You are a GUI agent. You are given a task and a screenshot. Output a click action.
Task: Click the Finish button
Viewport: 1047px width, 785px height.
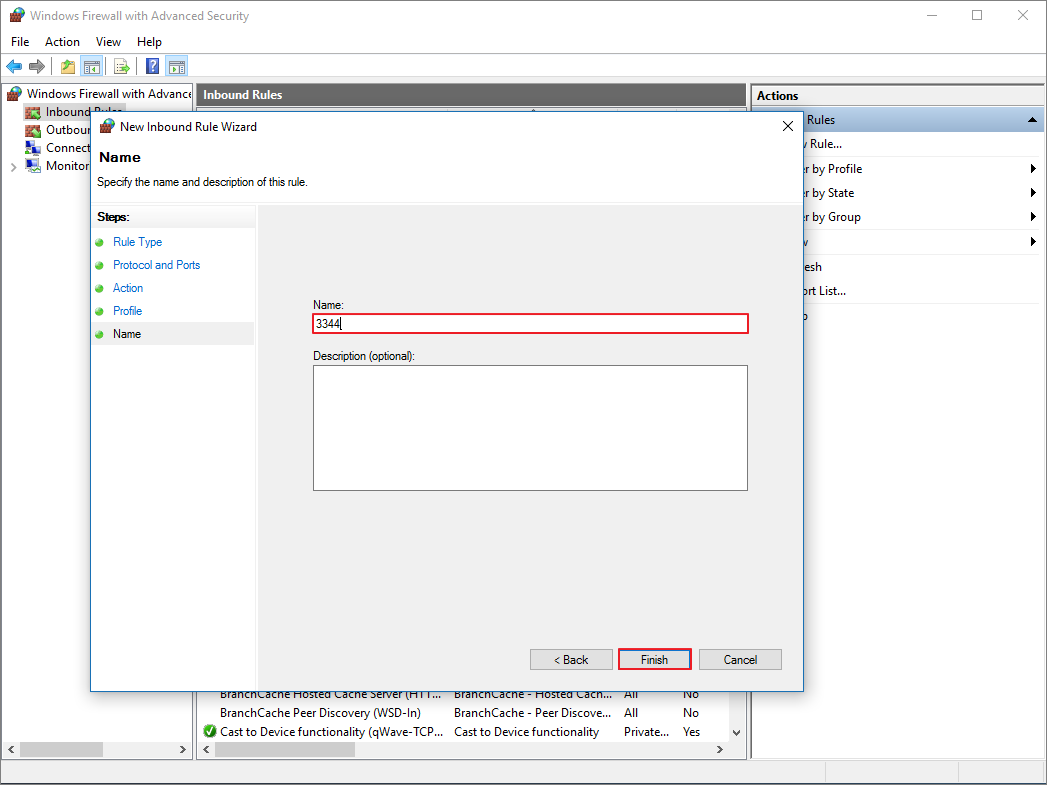pos(654,660)
